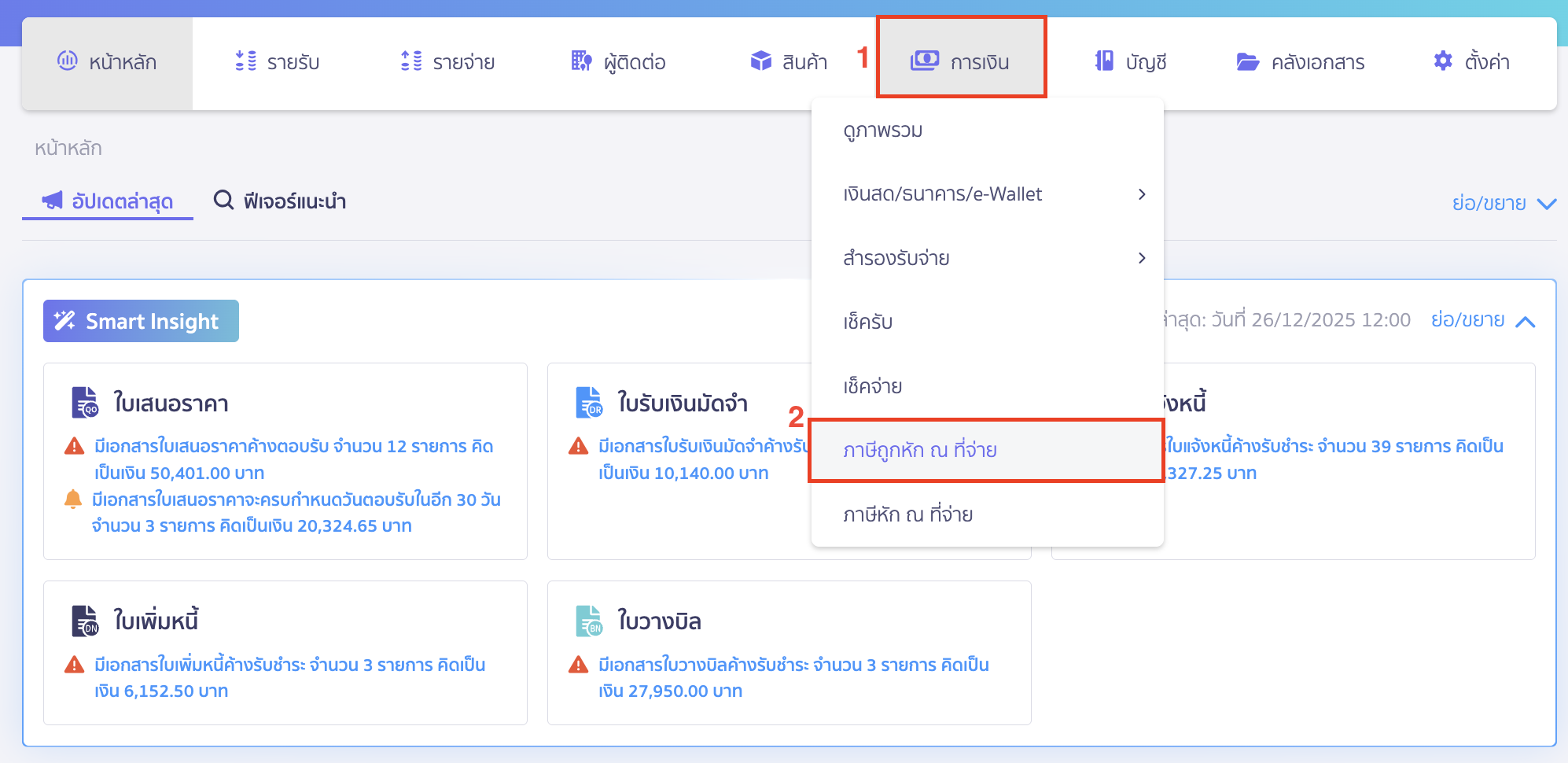This screenshot has height=763, width=1568.
Task: Toggle the top ย่อ/ขยาย updates section
Action: click(x=1503, y=204)
